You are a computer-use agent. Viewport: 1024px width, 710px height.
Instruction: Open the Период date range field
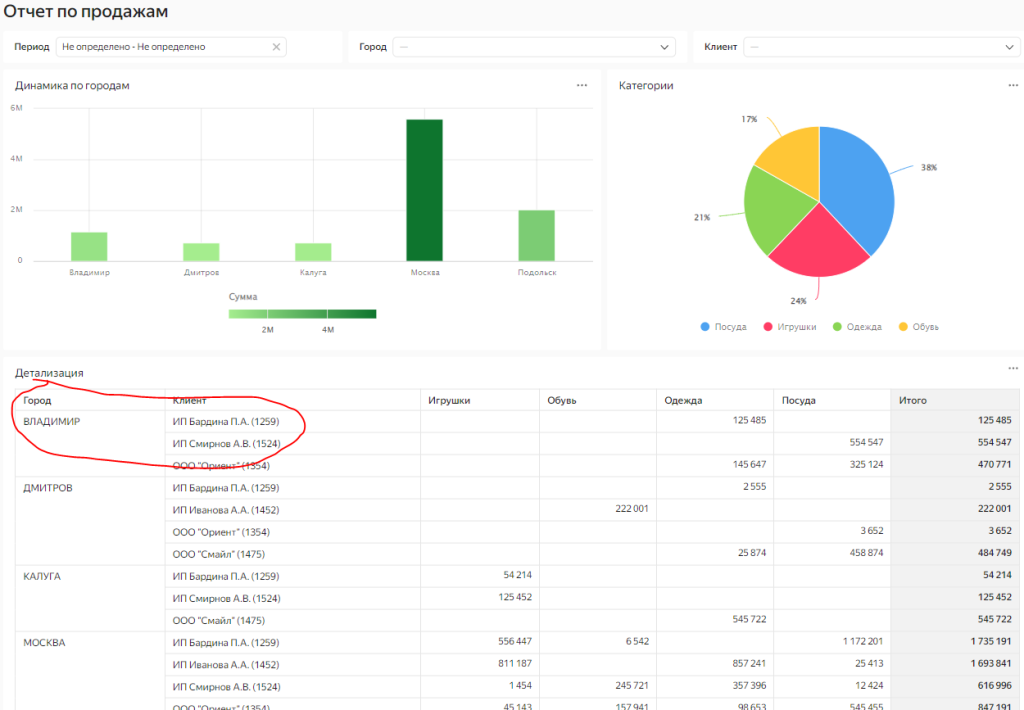coord(171,47)
